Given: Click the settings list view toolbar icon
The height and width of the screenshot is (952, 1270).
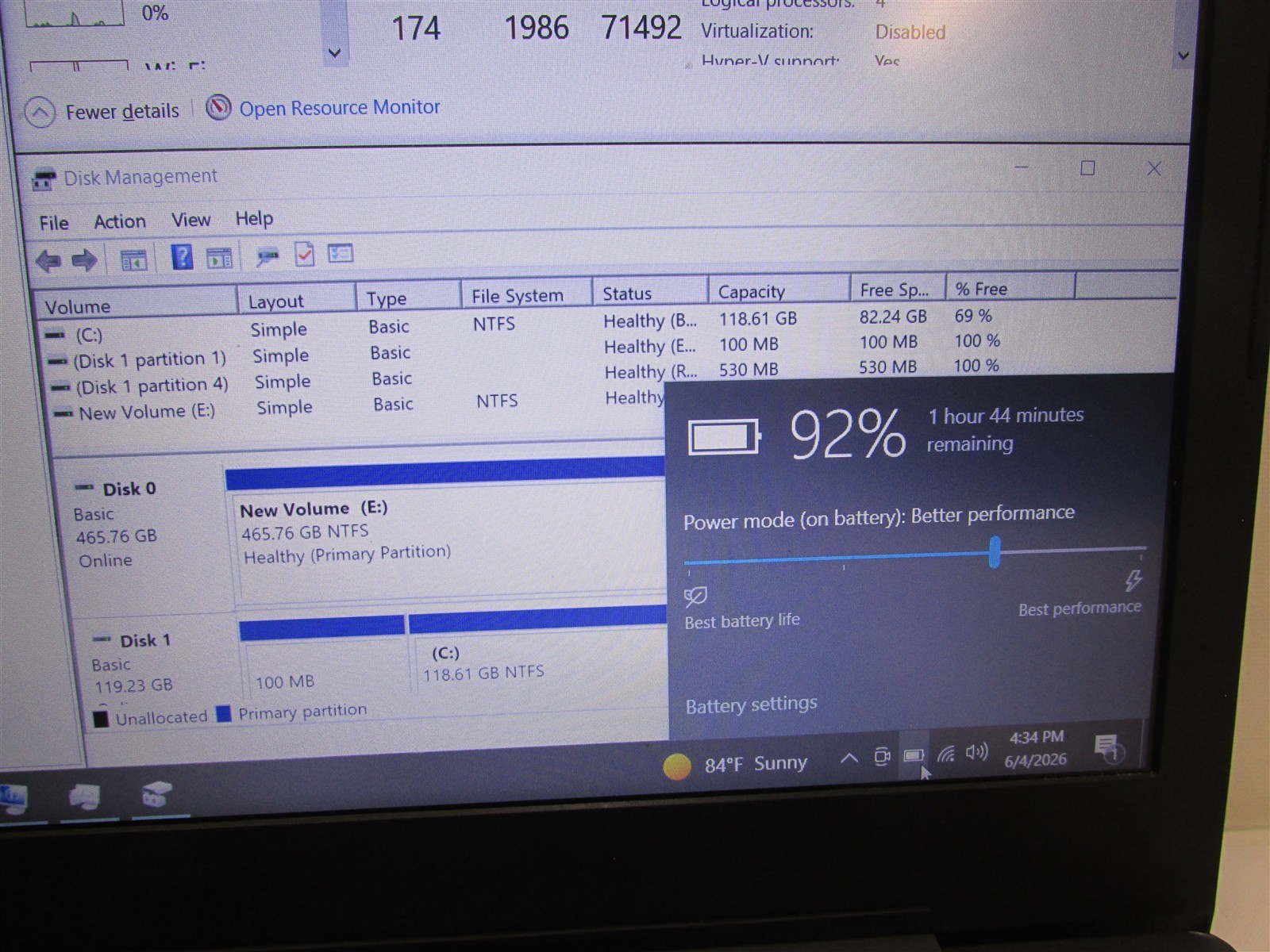Looking at the screenshot, I should (x=341, y=254).
